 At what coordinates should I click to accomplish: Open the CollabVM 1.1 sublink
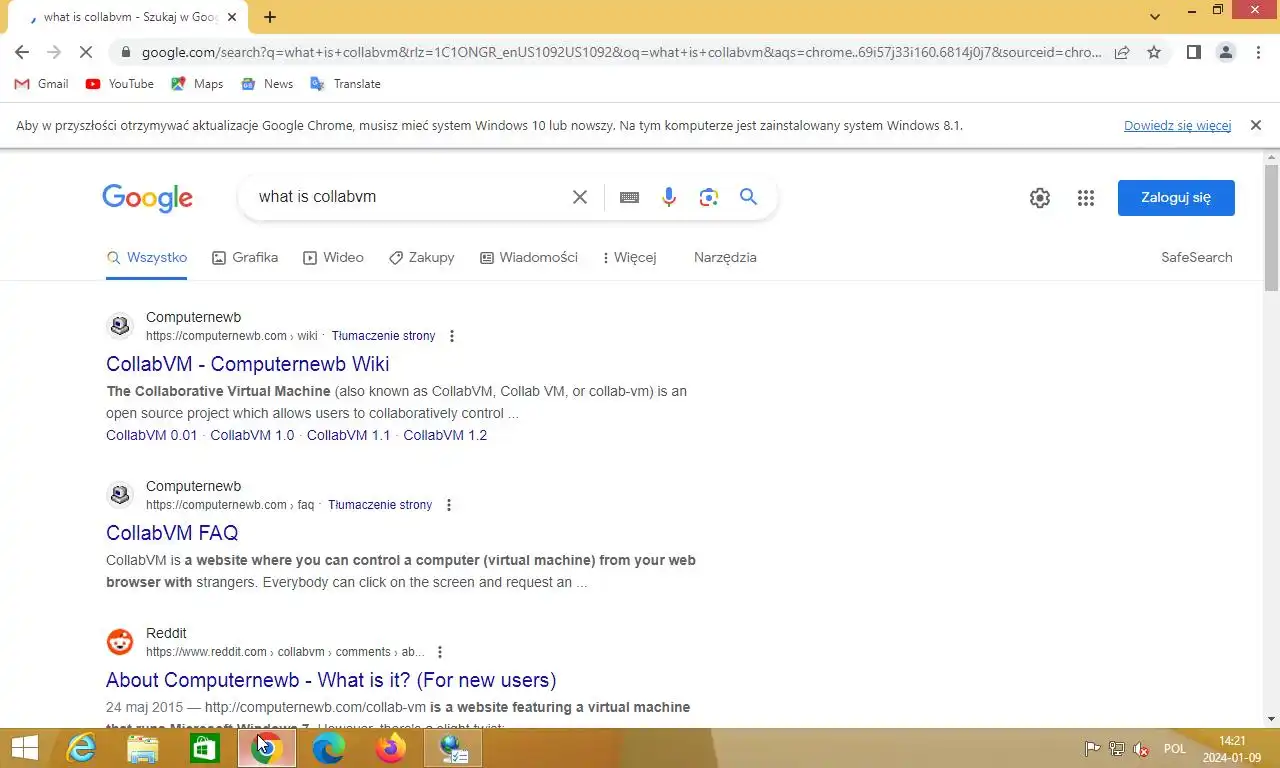click(349, 435)
